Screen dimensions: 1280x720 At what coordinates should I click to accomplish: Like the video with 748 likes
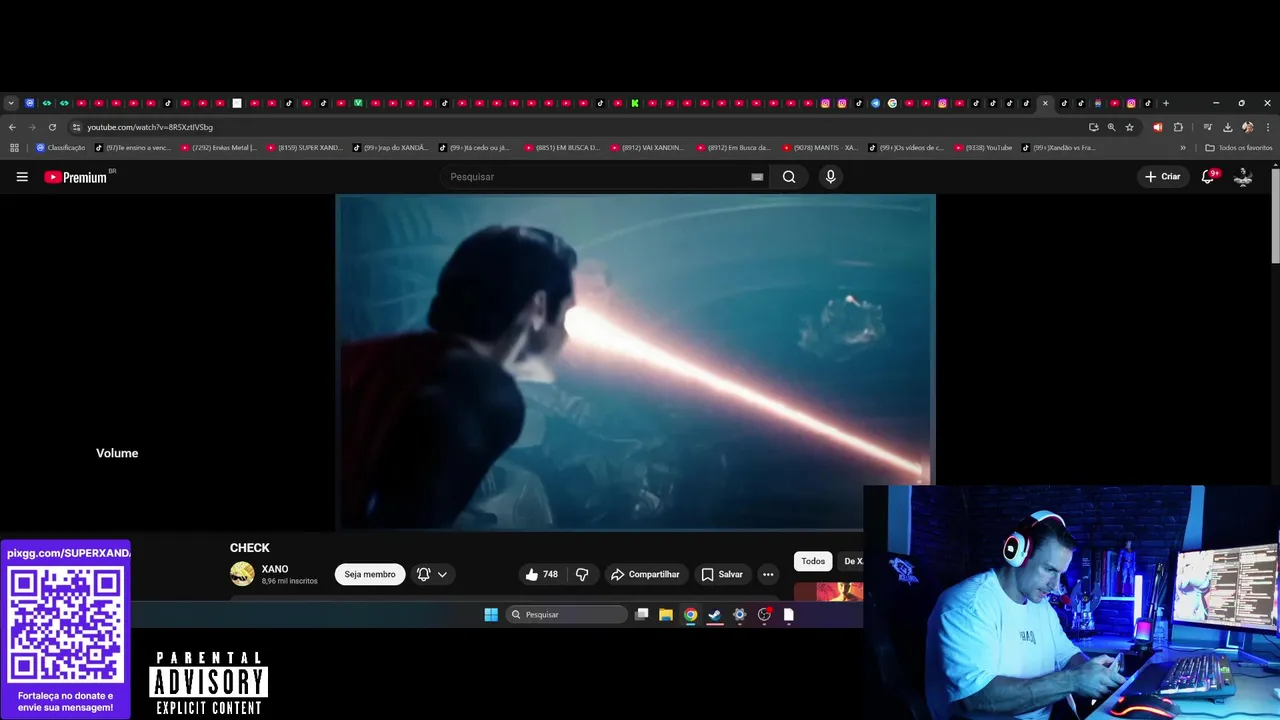pos(542,575)
